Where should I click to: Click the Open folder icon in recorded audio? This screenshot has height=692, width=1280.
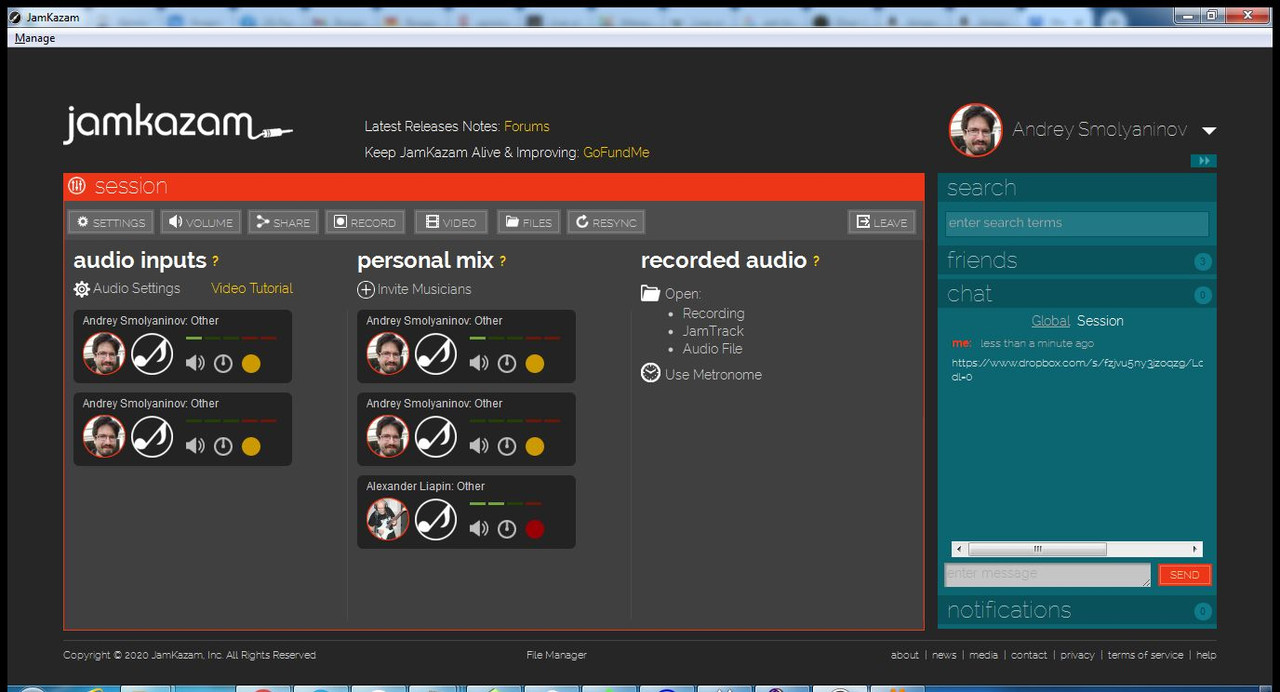click(650, 293)
